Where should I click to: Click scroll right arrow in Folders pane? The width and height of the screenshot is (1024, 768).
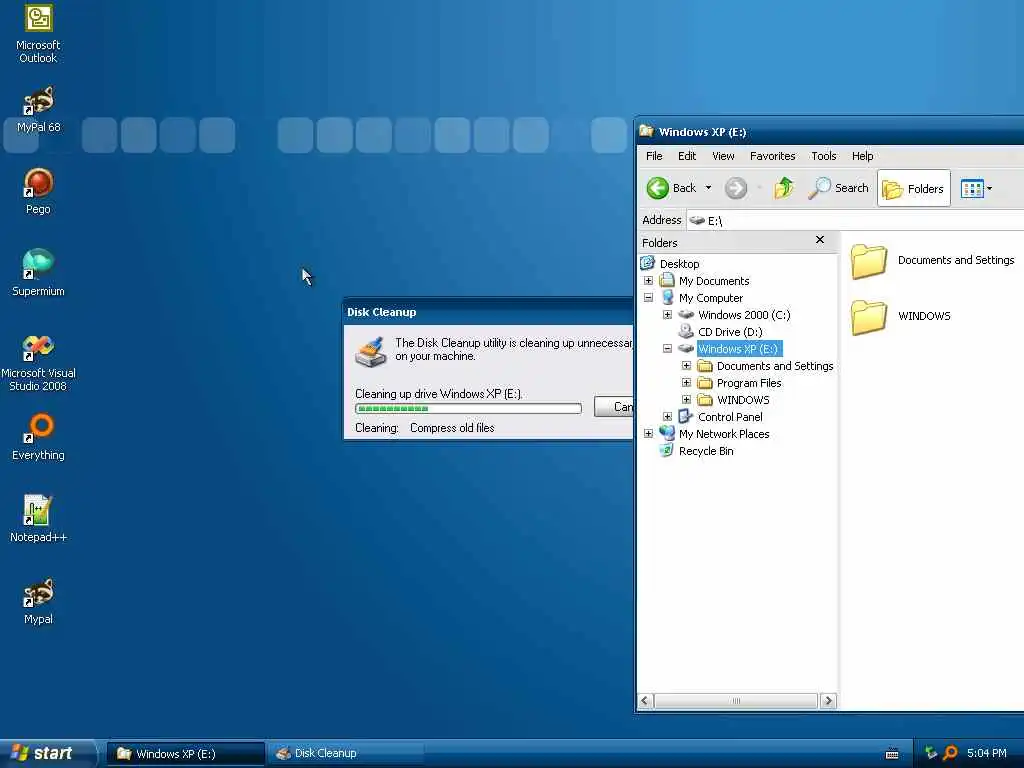pyautogui.click(x=828, y=701)
